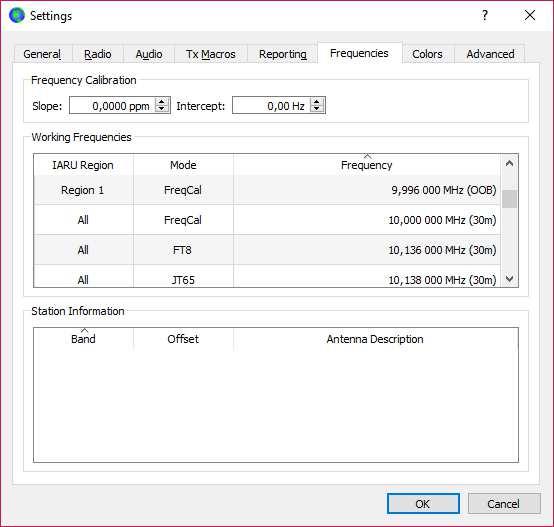The width and height of the screenshot is (554, 527).
Task: Click FreqCal mode in the 10,000 000 MHz row
Action: click(183, 220)
